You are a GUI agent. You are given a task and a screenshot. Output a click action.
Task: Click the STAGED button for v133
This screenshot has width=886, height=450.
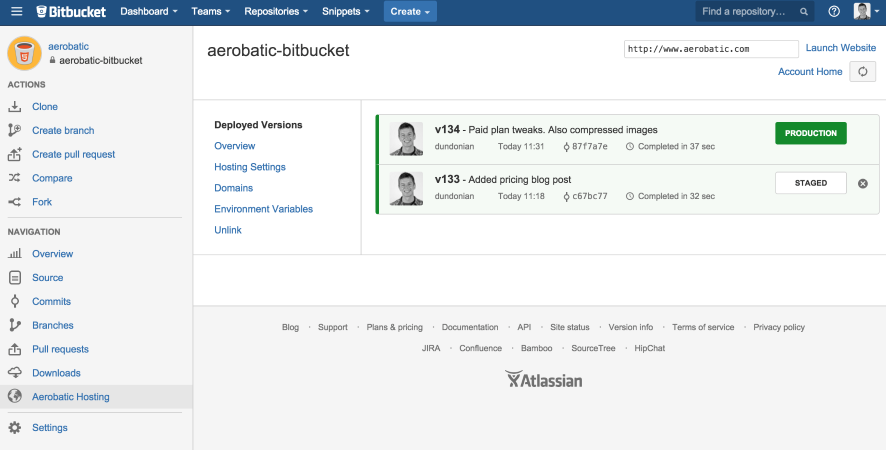pyautogui.click(x=811, y=183)
